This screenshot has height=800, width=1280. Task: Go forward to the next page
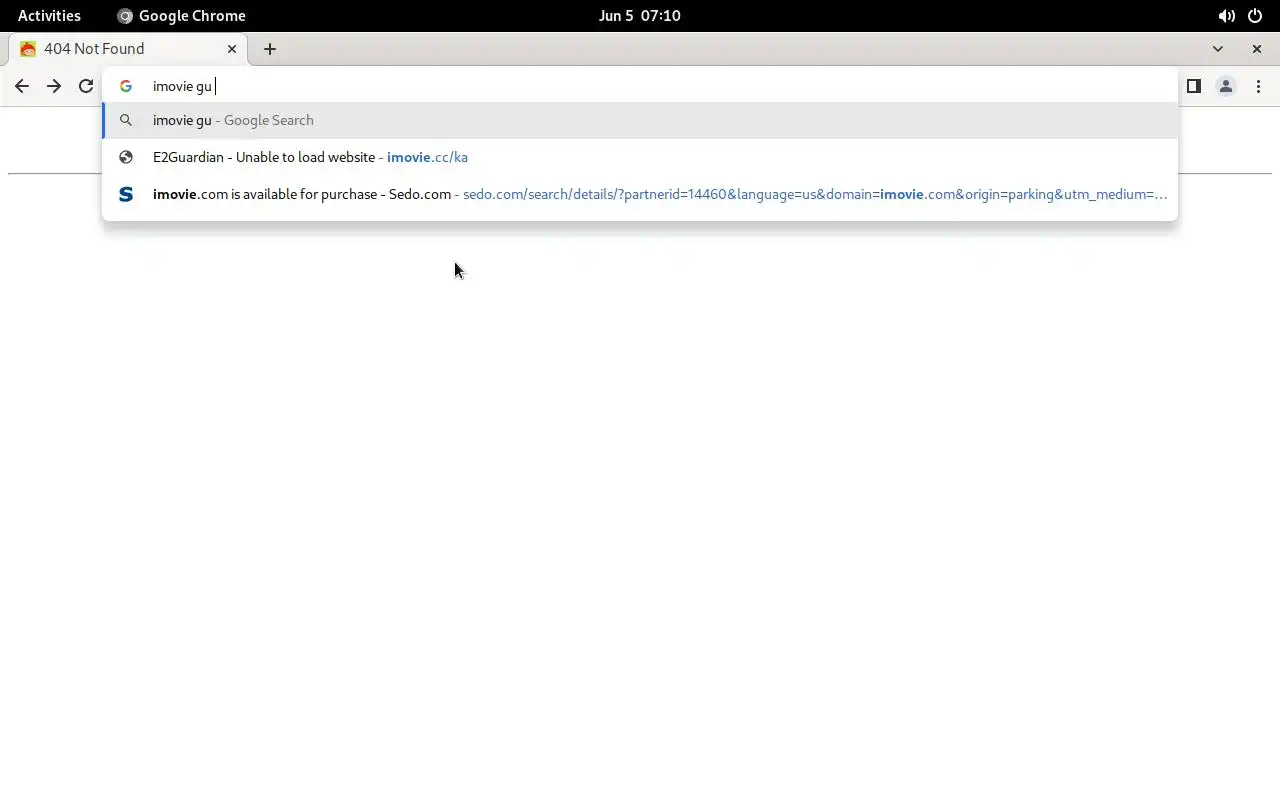54,86
